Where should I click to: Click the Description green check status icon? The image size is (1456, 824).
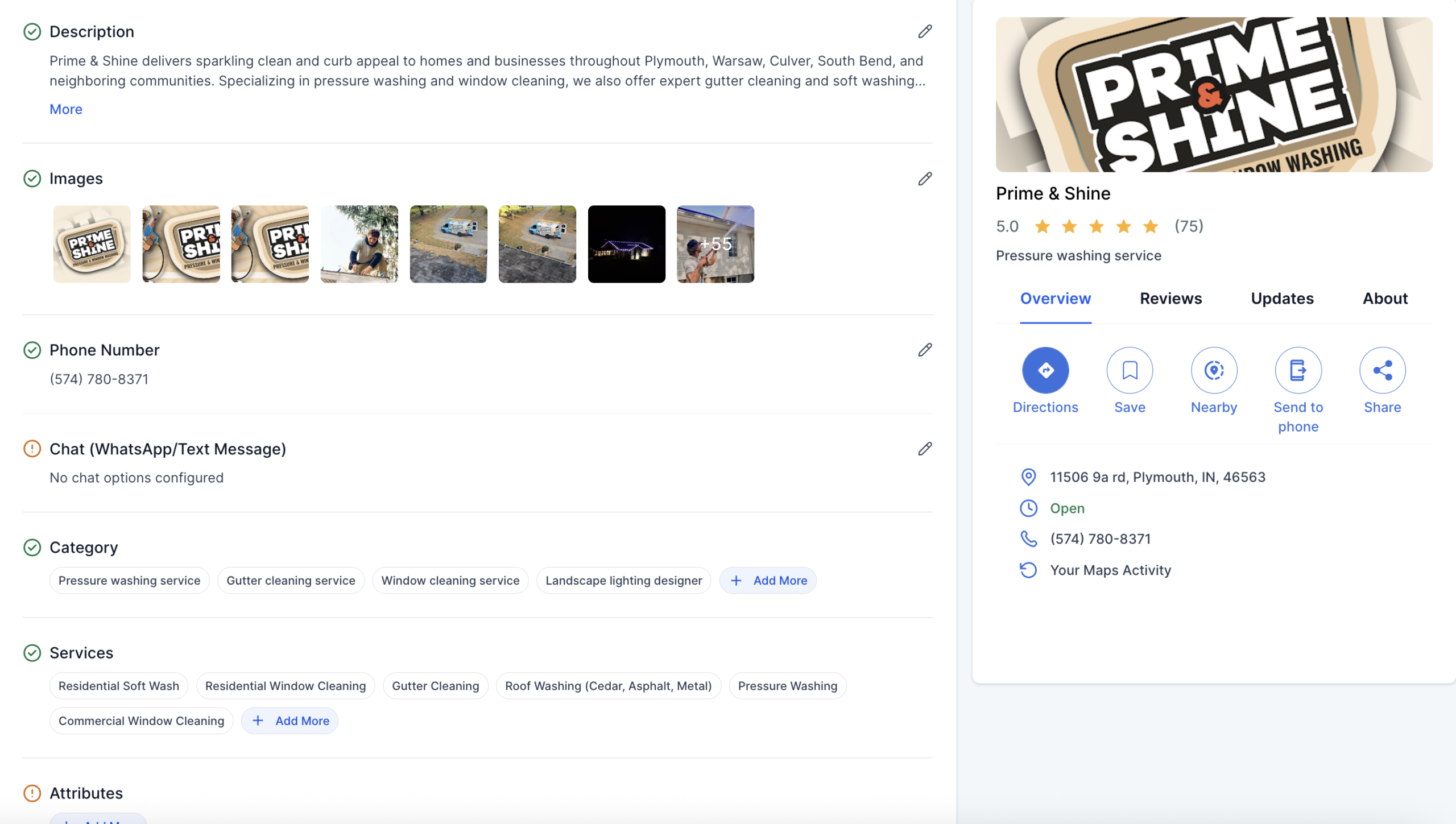pos(32,32)
